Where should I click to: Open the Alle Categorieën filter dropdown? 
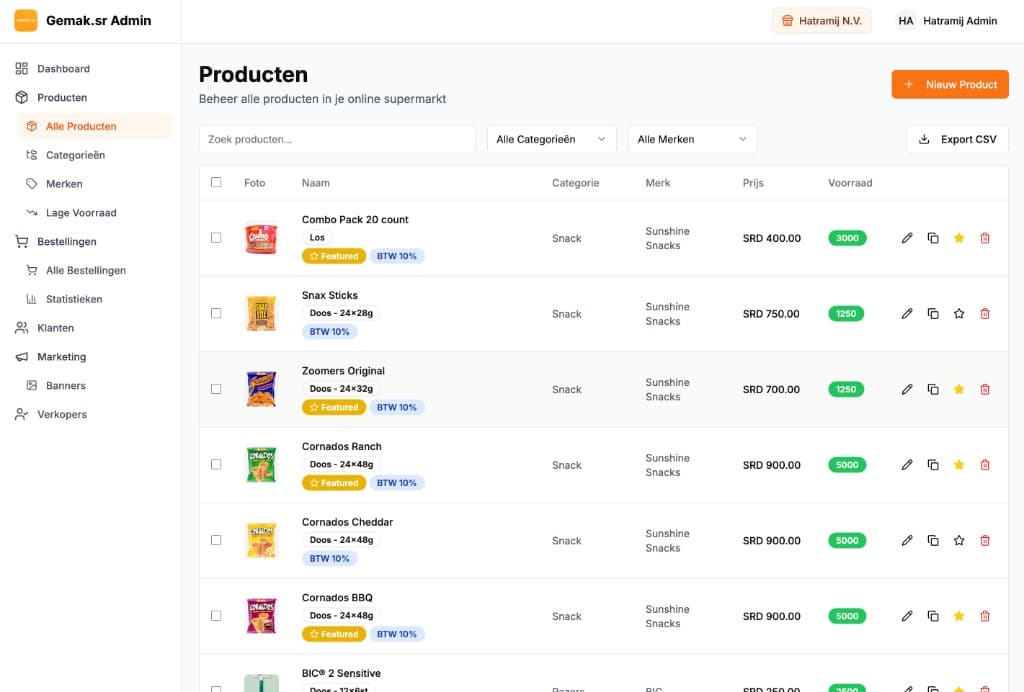552,139
